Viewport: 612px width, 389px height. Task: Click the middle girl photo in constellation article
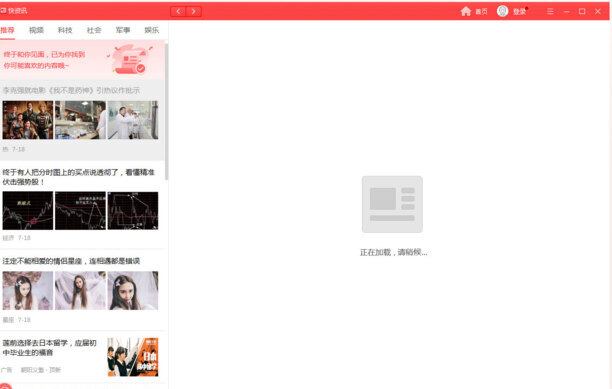tap(80, 291)
